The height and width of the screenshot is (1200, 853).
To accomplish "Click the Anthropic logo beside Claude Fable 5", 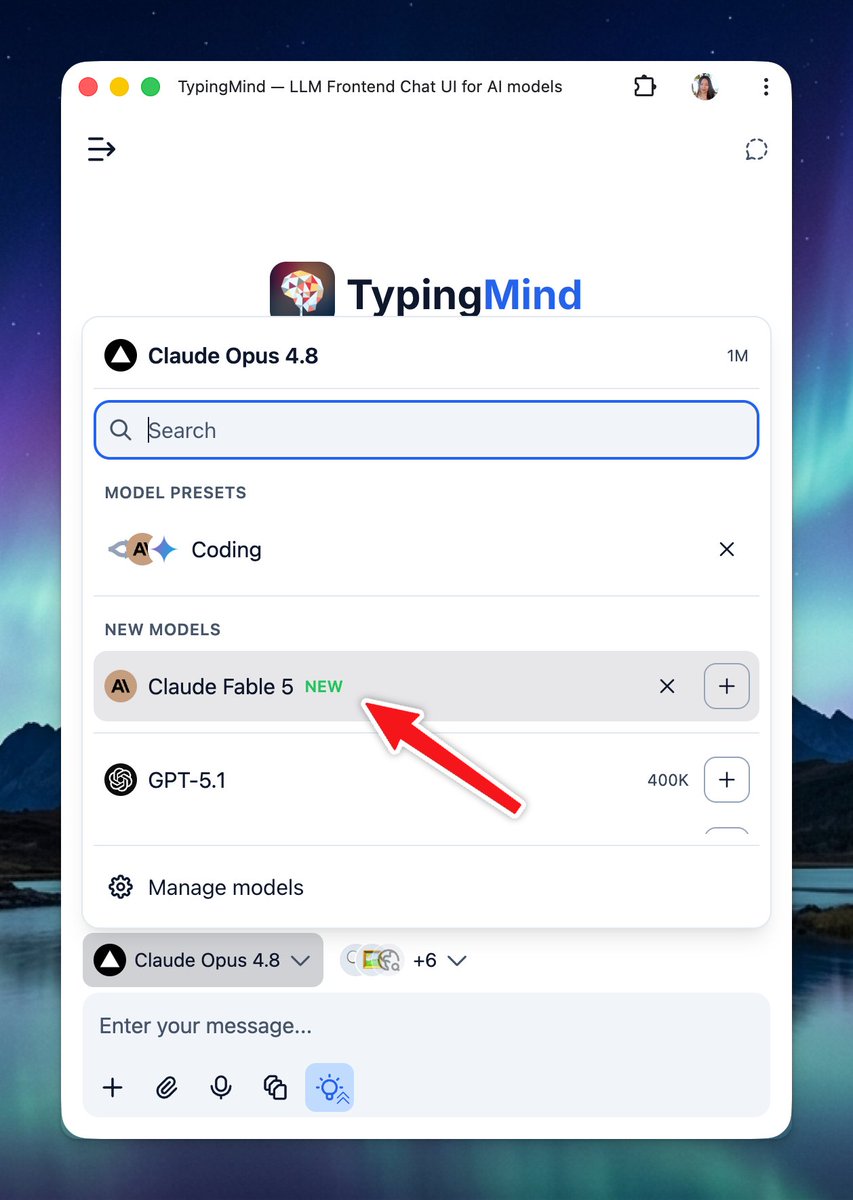I will (120, 686).
